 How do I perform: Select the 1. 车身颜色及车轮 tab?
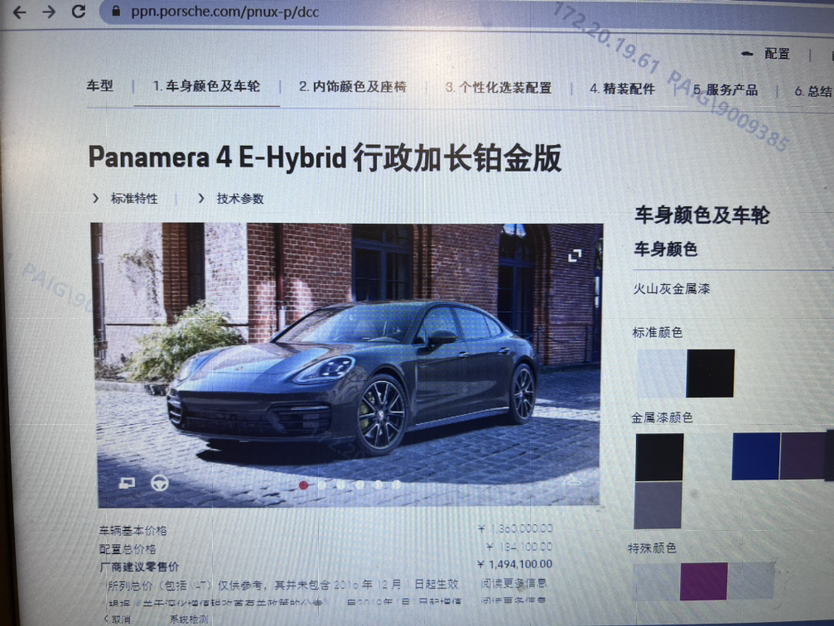207,86
